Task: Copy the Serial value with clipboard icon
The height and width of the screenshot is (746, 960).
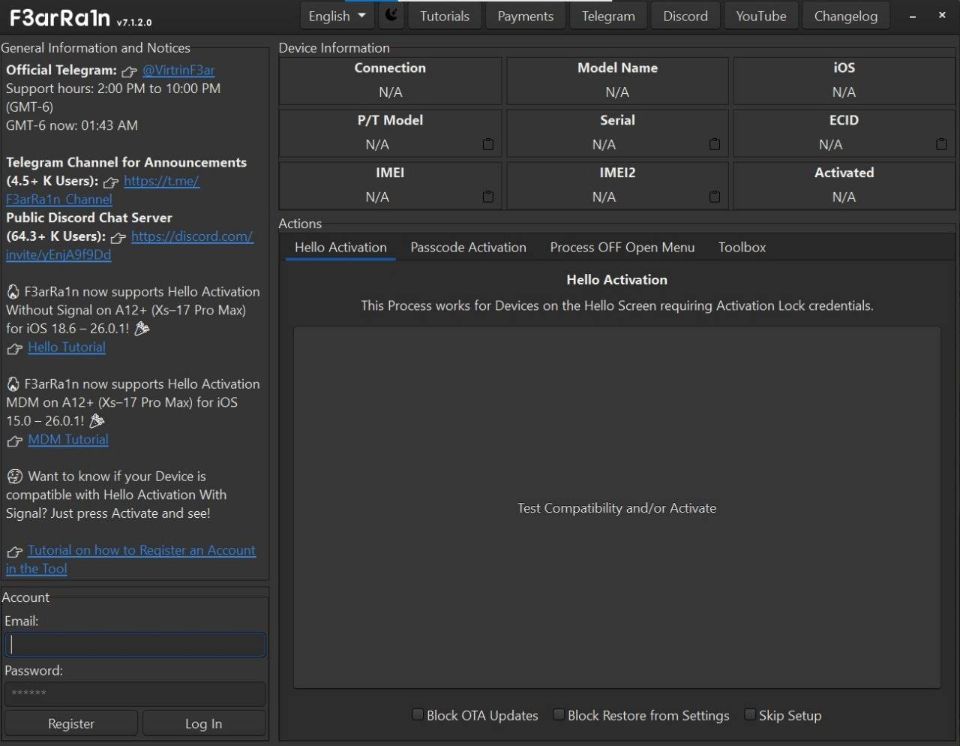Action: point(714,144)
